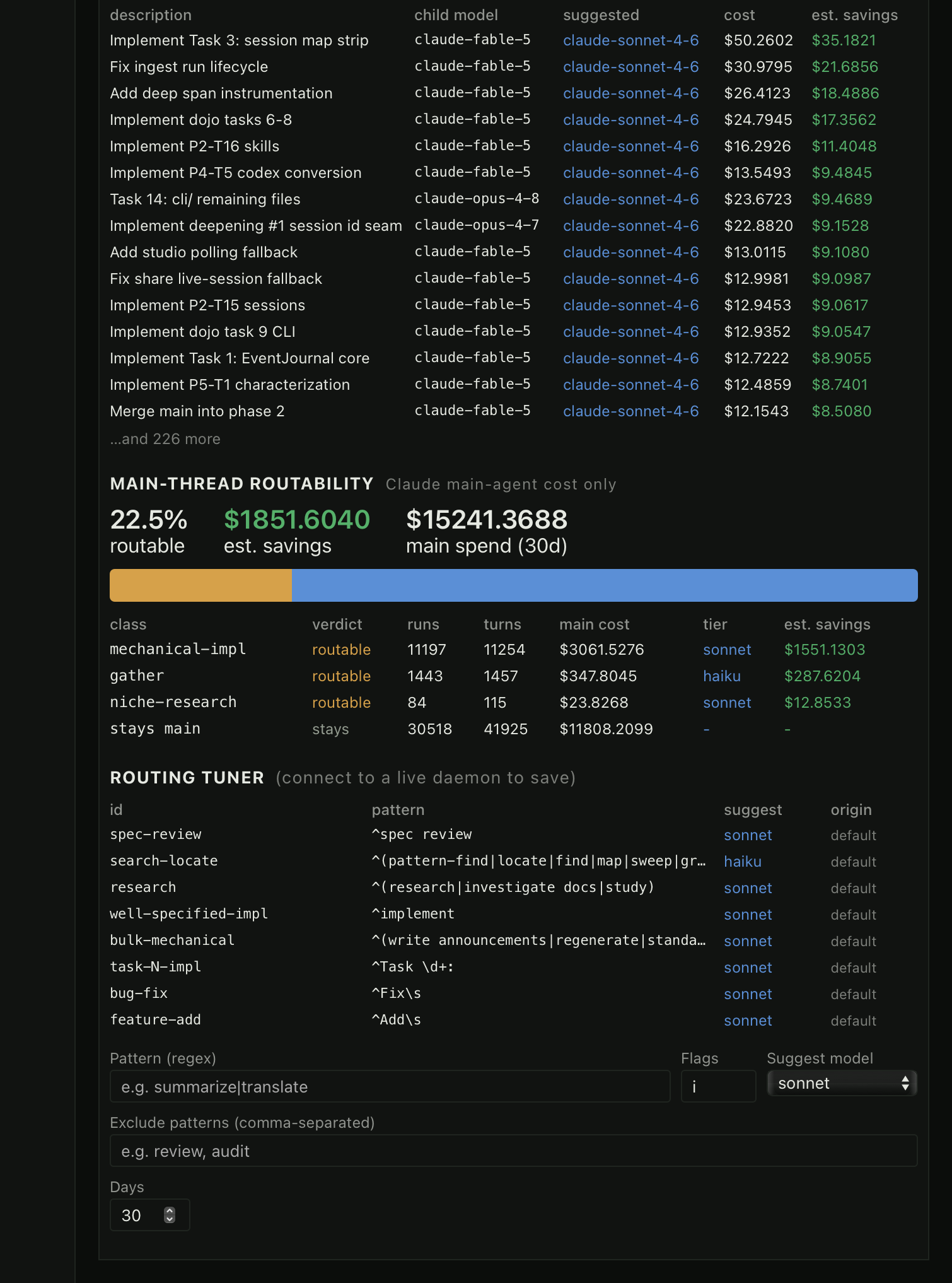Image resolution: width=952 pixels, height=1283 pixels.
Task: Click claude-opus-4-7 child model cell
Action: pos(477,225)
